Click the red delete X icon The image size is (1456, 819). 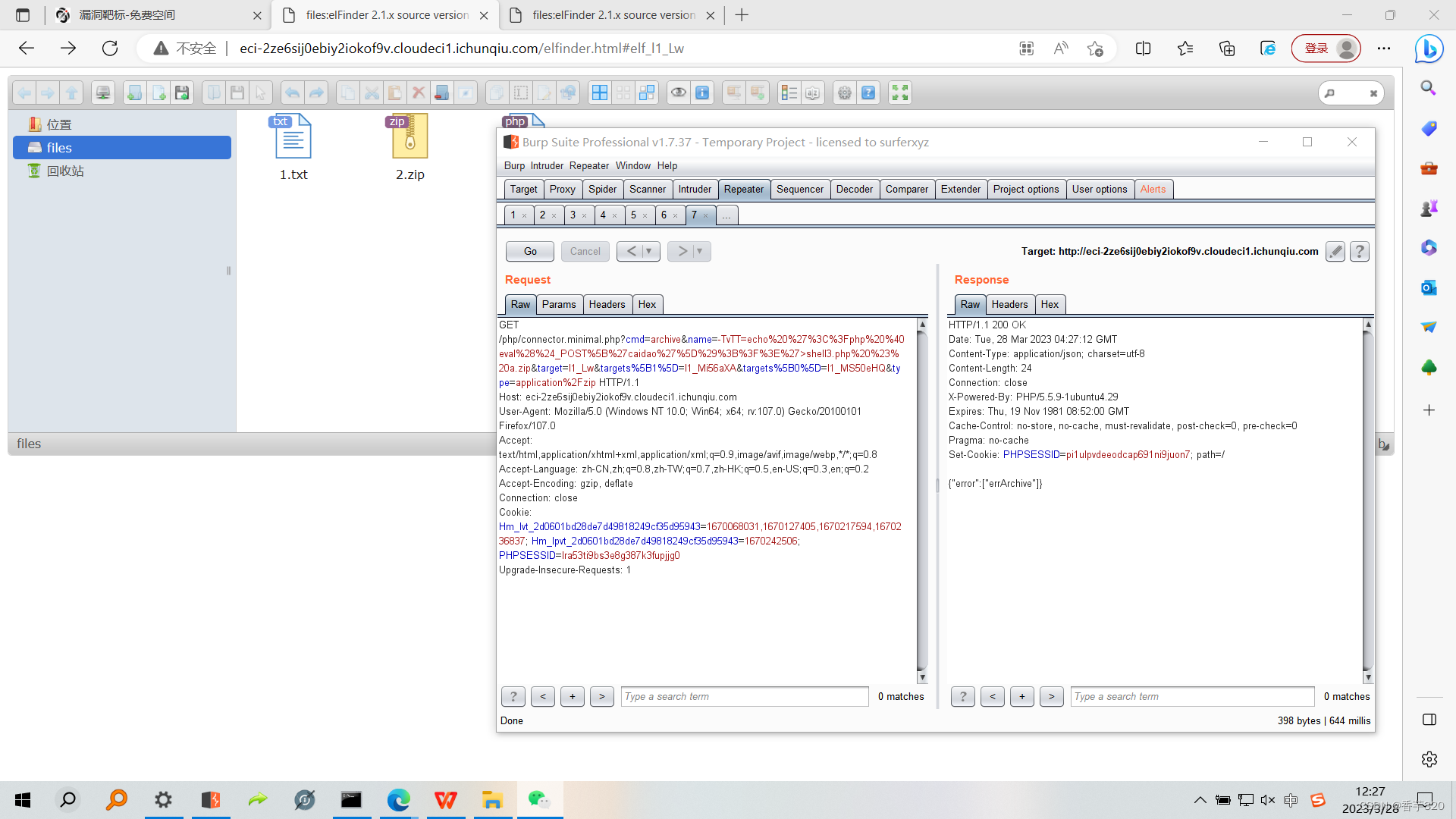[418, 93]
